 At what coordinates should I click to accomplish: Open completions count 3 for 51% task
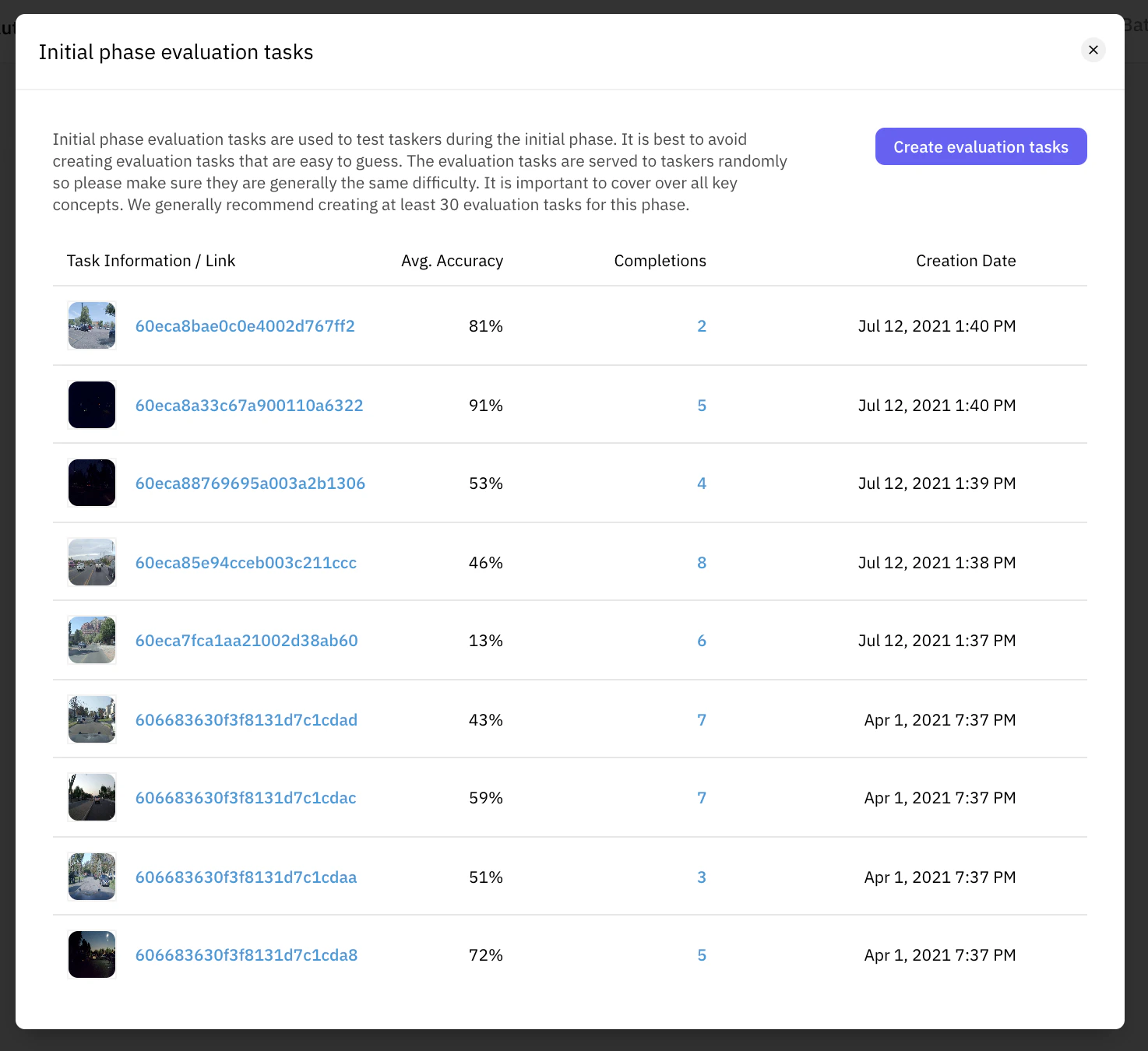click(702, 877)
